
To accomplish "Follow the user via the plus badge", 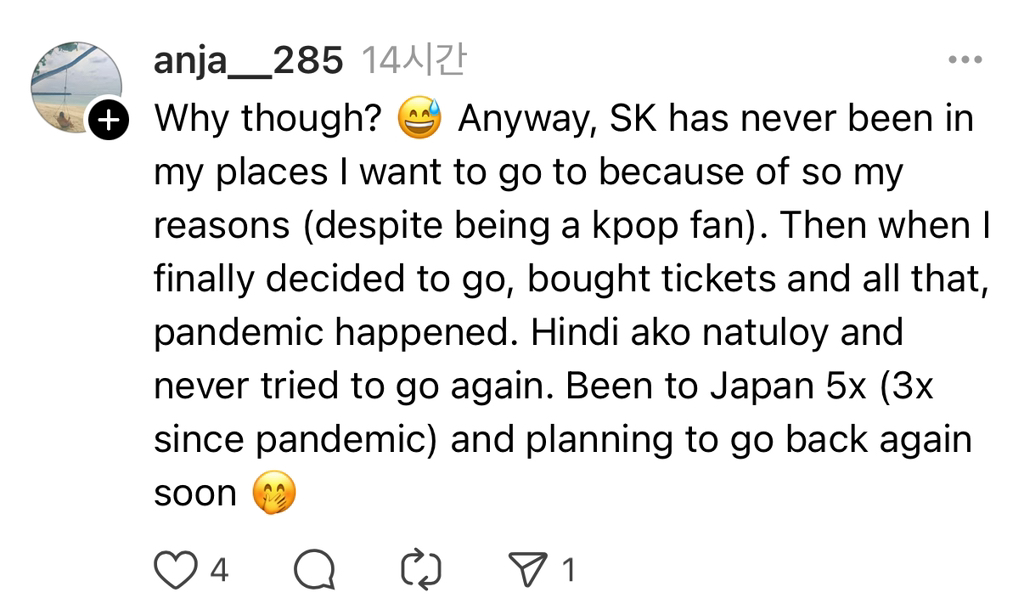I will pos(109,121).
